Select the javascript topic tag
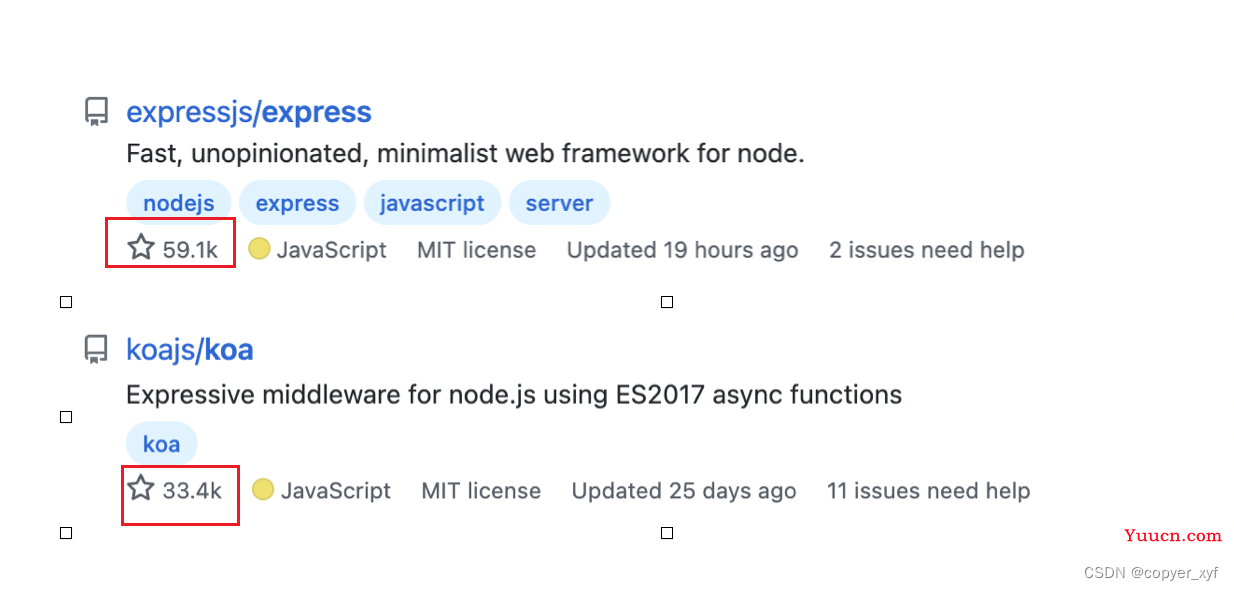1234x590 pixels. pos(432,203)
